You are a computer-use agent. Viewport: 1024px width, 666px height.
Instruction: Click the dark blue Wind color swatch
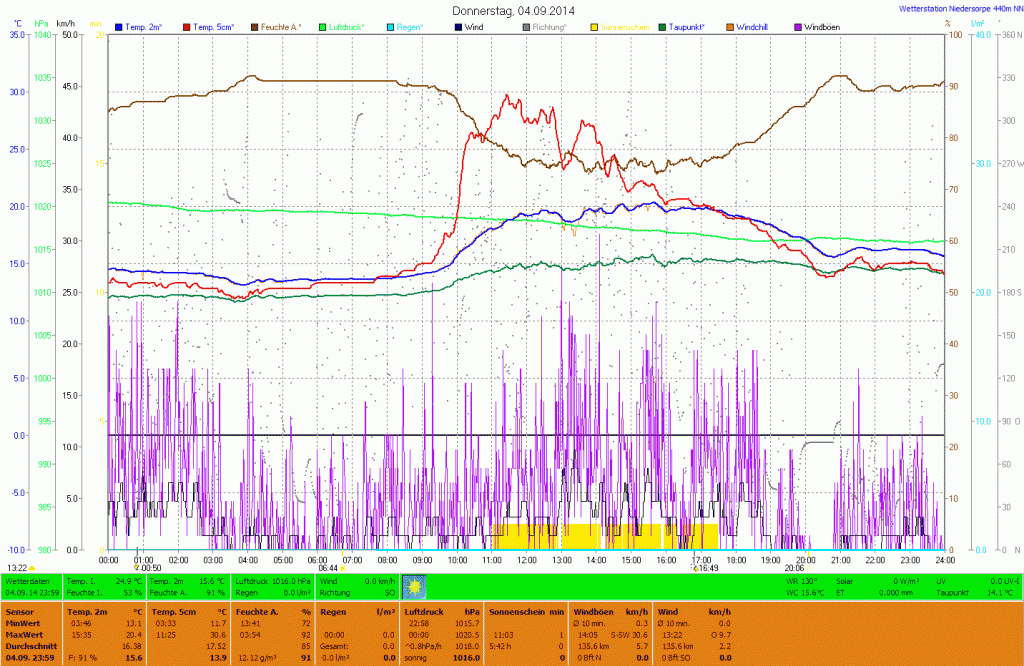click(x=456, y=26)
